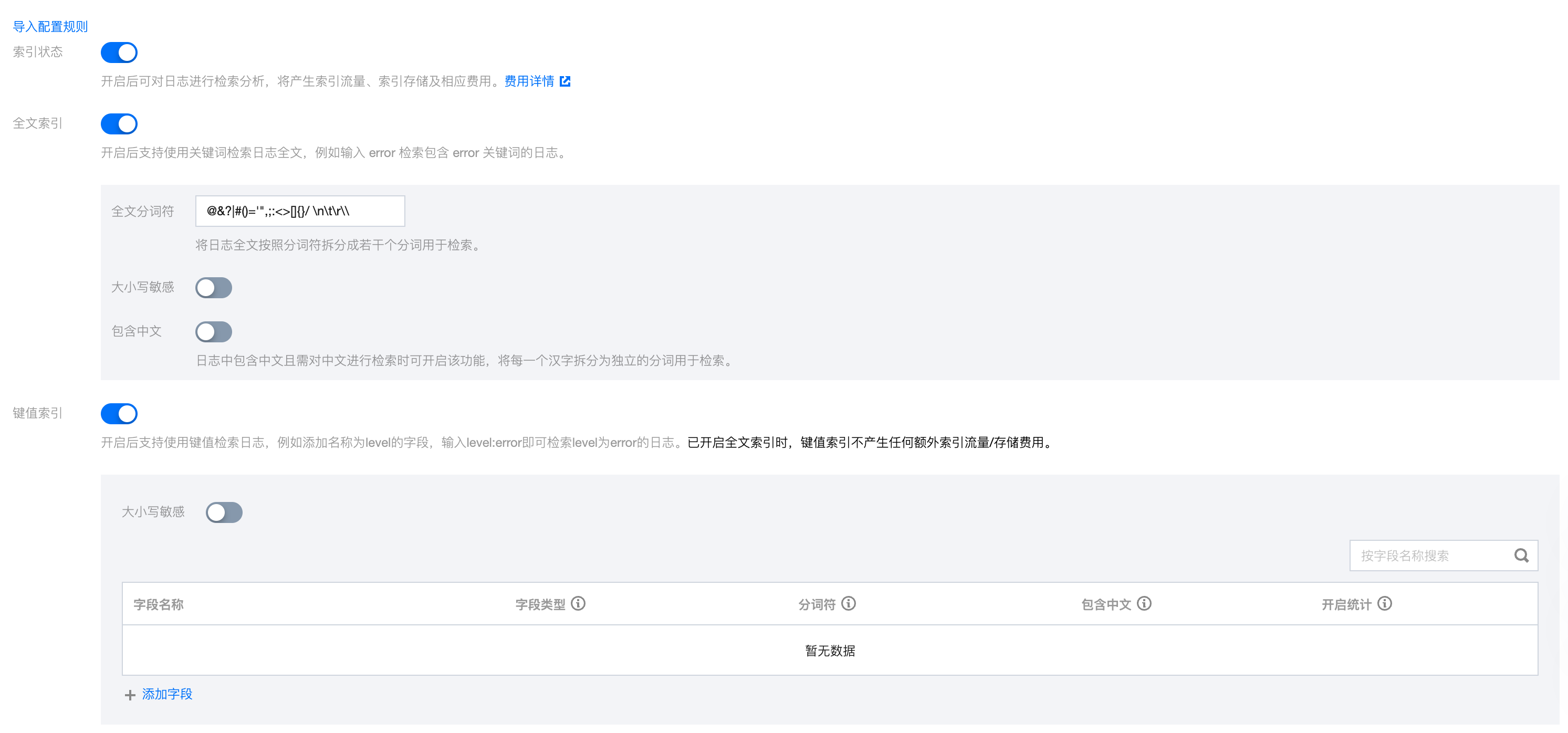Click the 字段名称 column header
Viewport: 1568px width, 733px height.
click(158, 604)
